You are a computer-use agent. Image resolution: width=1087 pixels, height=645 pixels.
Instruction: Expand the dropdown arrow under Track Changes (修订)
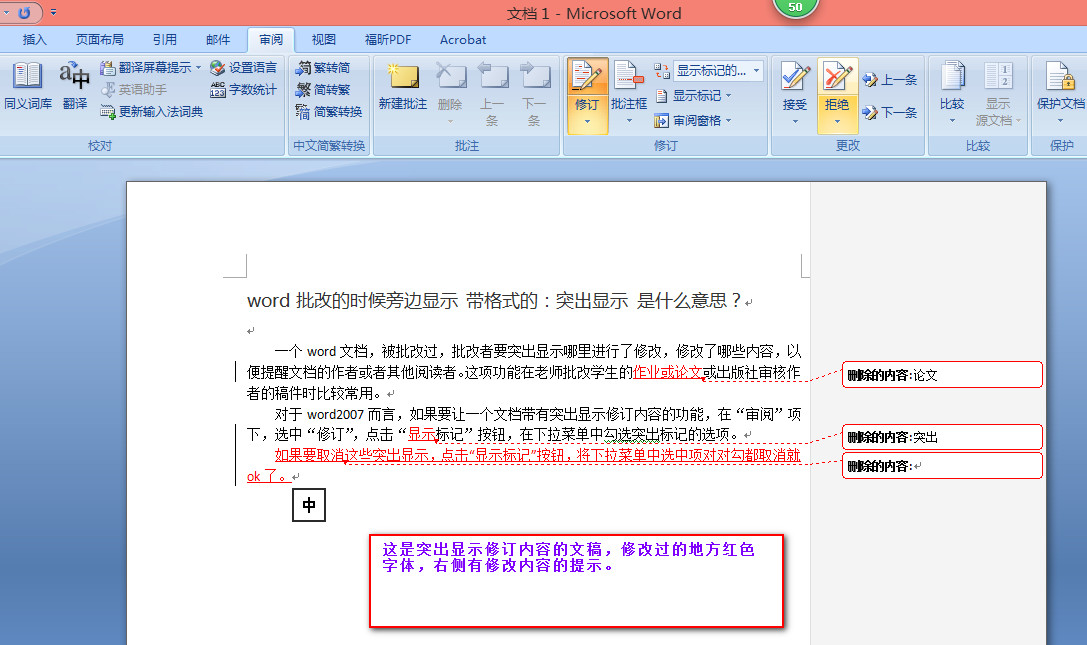587,122
